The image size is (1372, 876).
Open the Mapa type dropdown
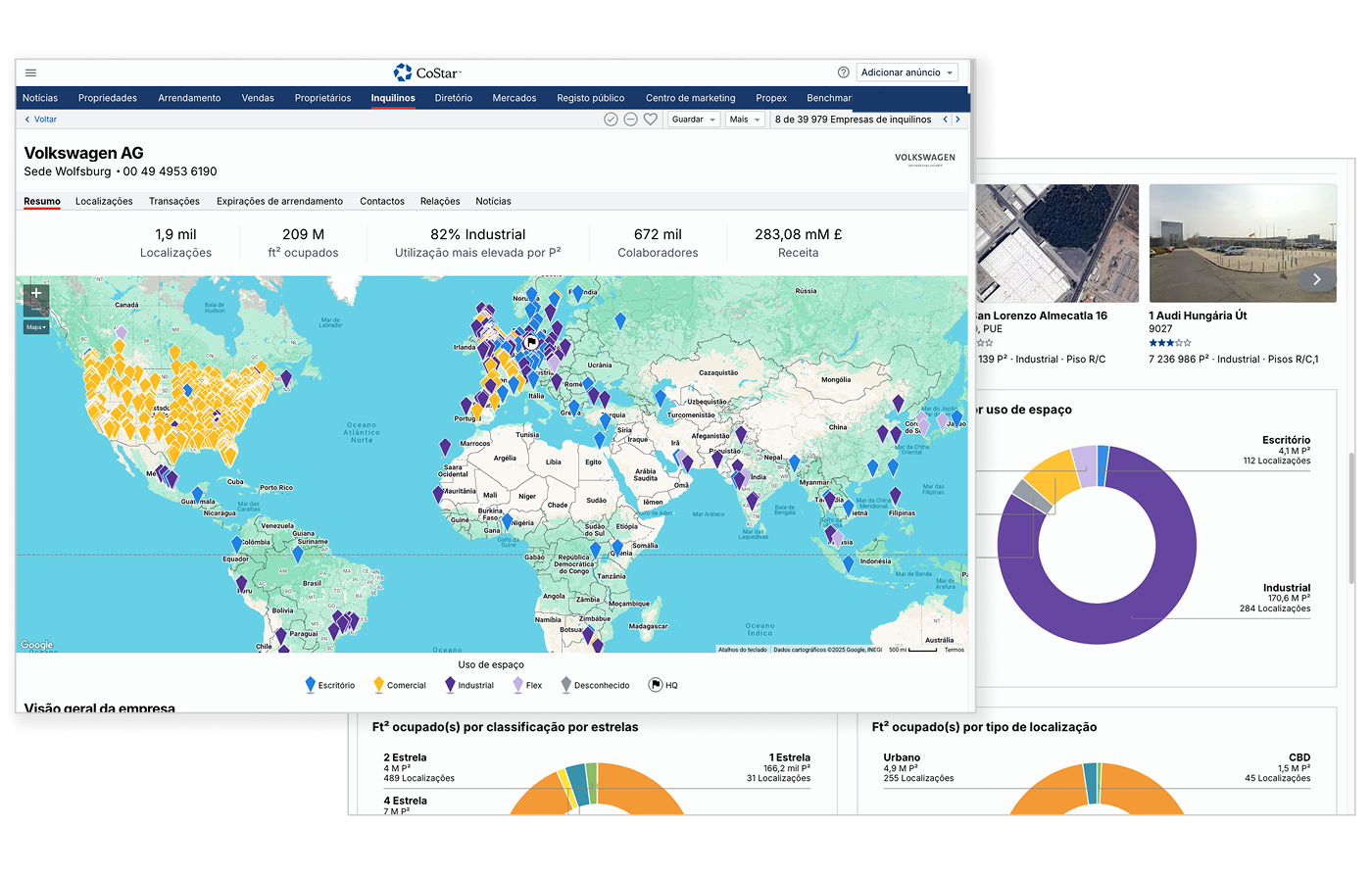point(36,327)
